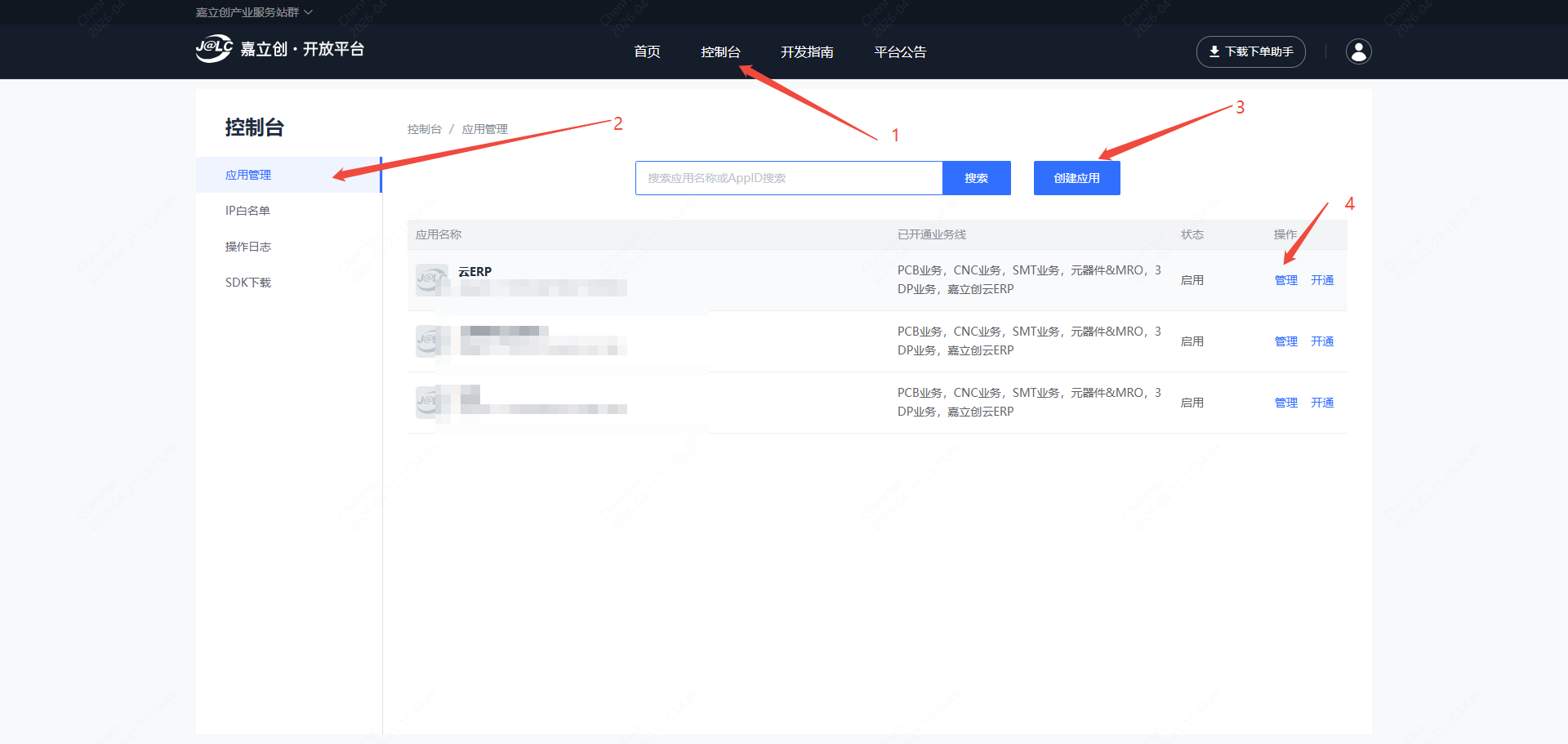Image resolution: width=1568 pixels, height=744 pixels.
Task: Open the IP白名单 sidebar item
Action: pyautogui.click(x=247, y=211)
